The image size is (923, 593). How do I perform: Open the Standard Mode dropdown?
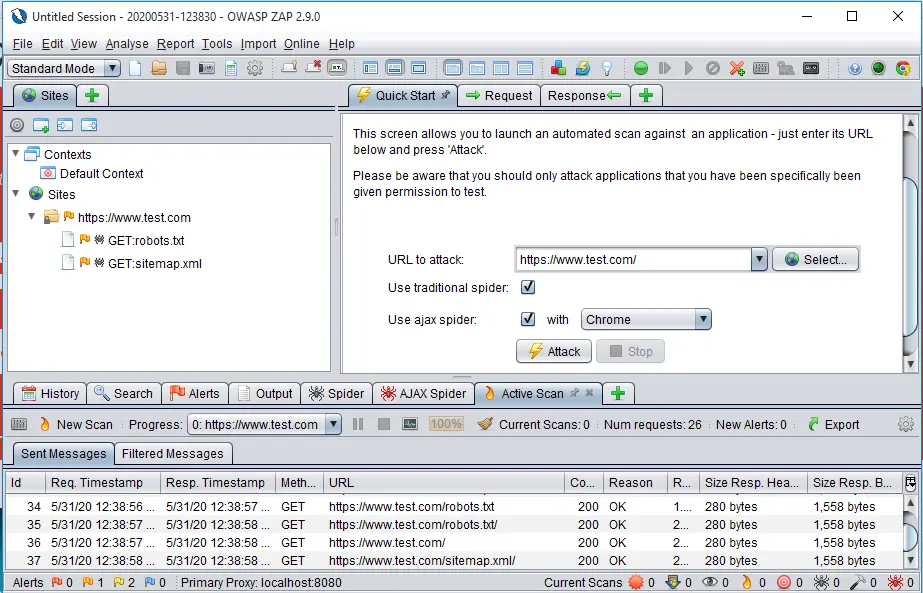[112, 68]
